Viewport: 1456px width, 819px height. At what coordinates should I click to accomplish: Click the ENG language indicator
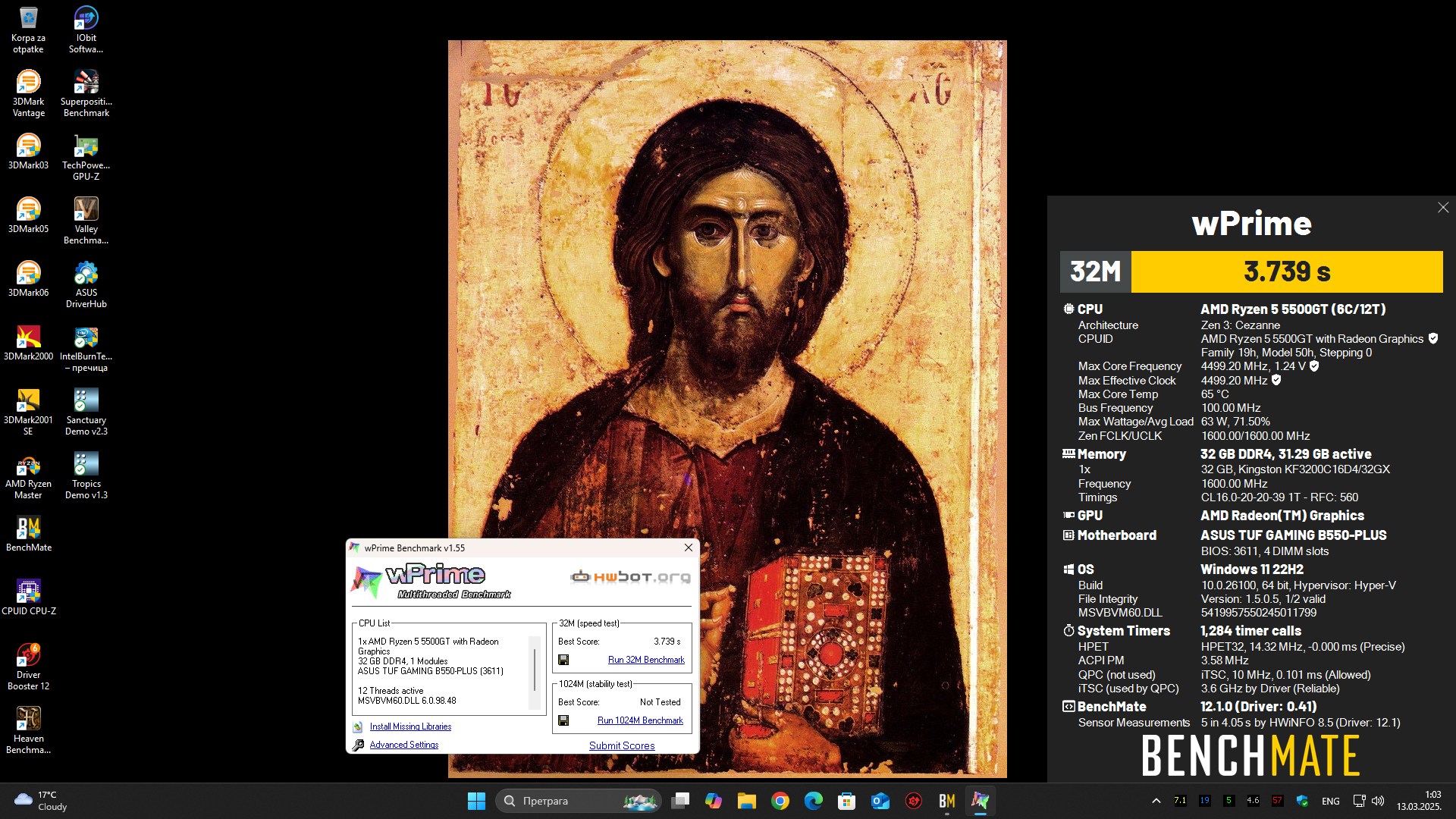tap(1330, 801)
